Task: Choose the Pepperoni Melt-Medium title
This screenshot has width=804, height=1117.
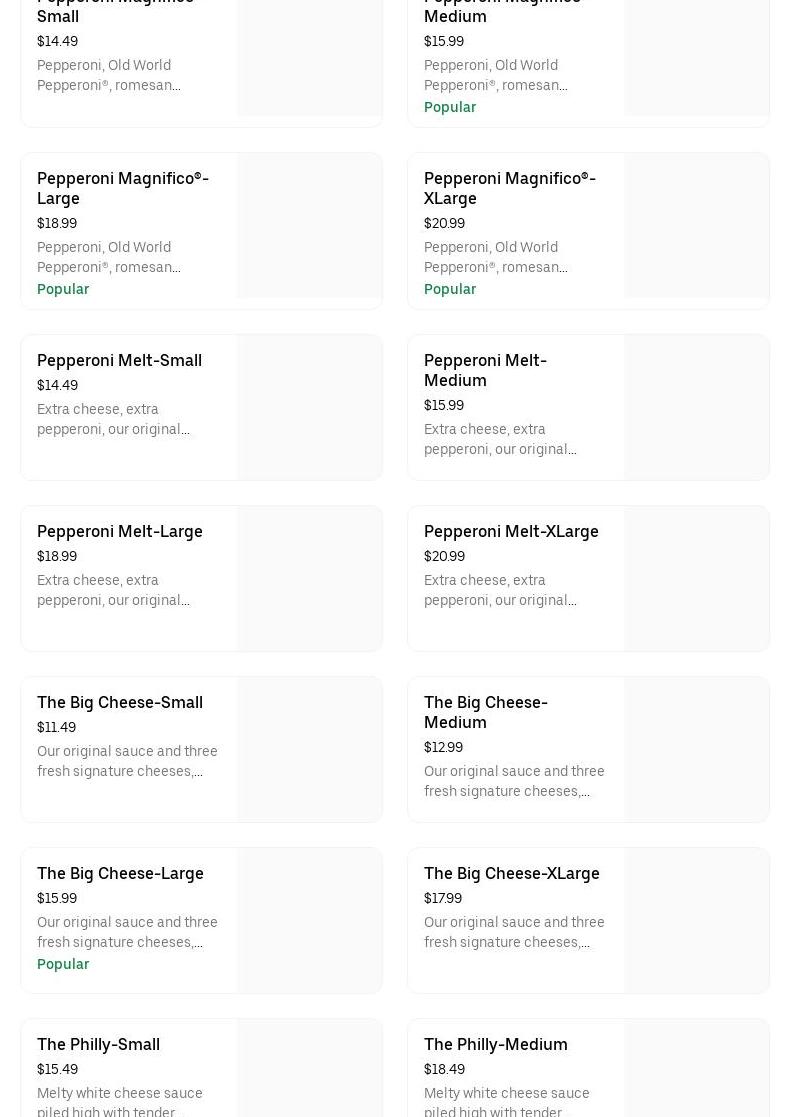Action: point(485,370)
